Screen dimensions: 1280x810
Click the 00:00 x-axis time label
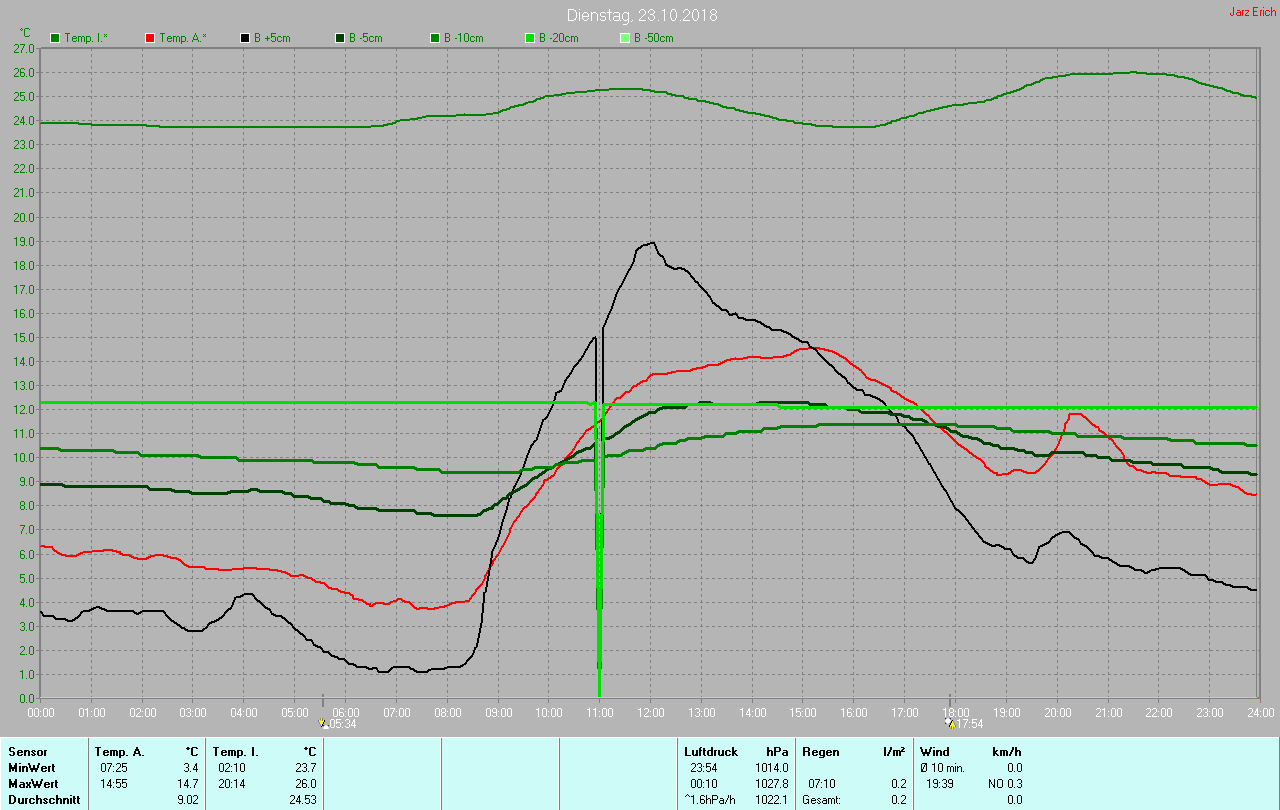pos(41,712)
